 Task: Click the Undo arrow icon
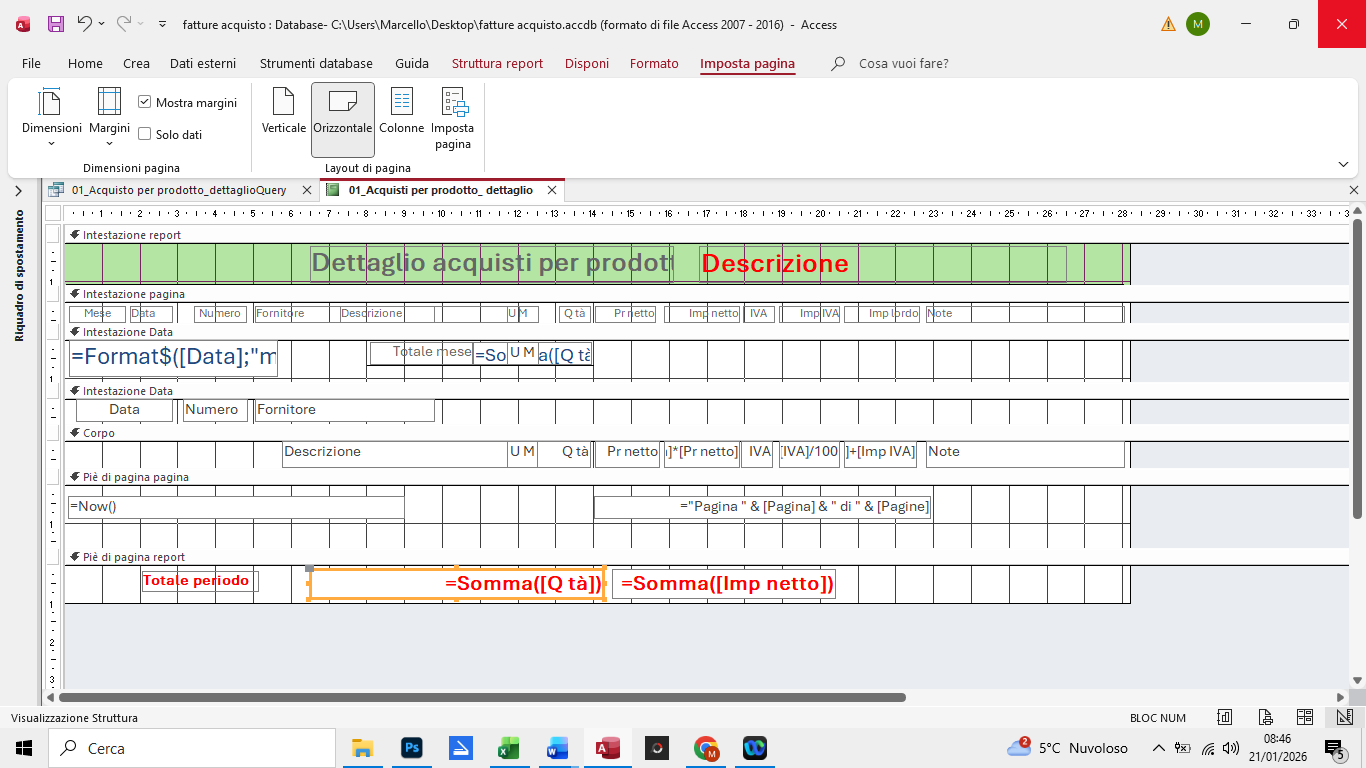point(85,24)
